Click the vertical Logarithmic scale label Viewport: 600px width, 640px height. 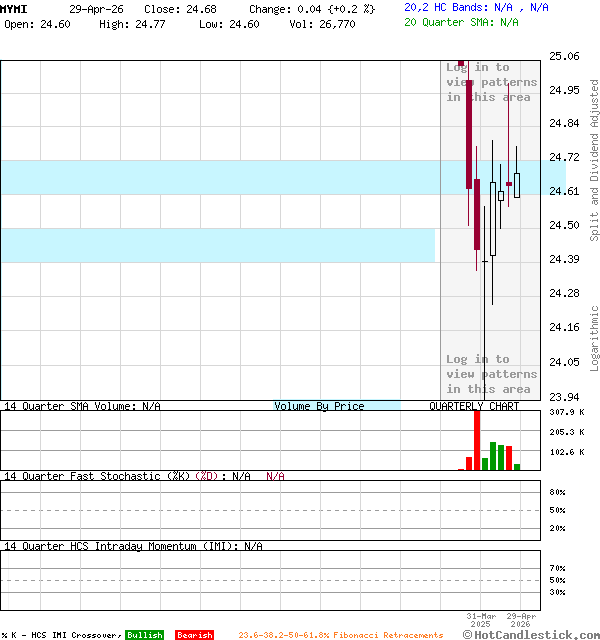tap(594, 338)
